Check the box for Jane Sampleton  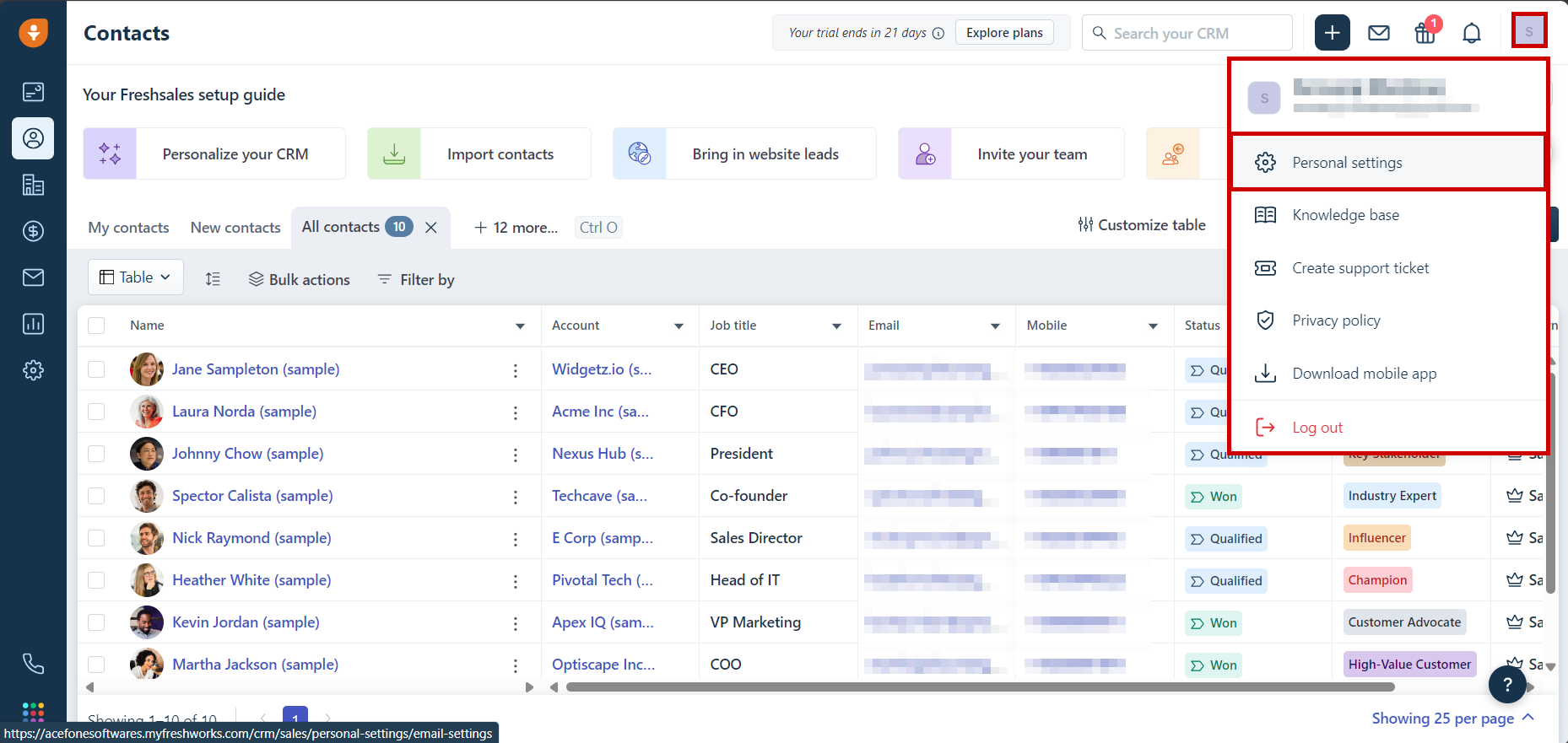(x=96, y=369)
